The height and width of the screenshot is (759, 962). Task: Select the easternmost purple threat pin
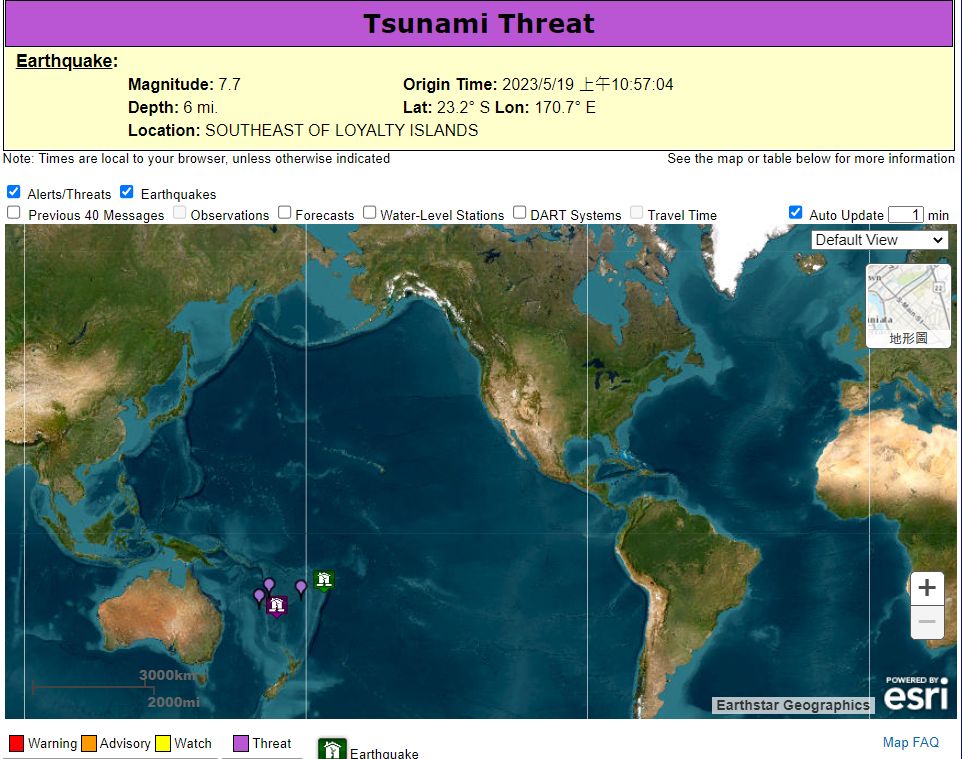coord(301,588)
